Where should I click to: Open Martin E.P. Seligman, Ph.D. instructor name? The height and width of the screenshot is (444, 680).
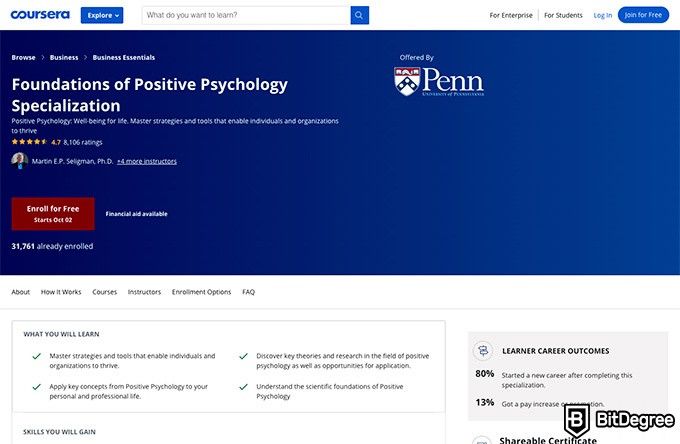(72, 161)
